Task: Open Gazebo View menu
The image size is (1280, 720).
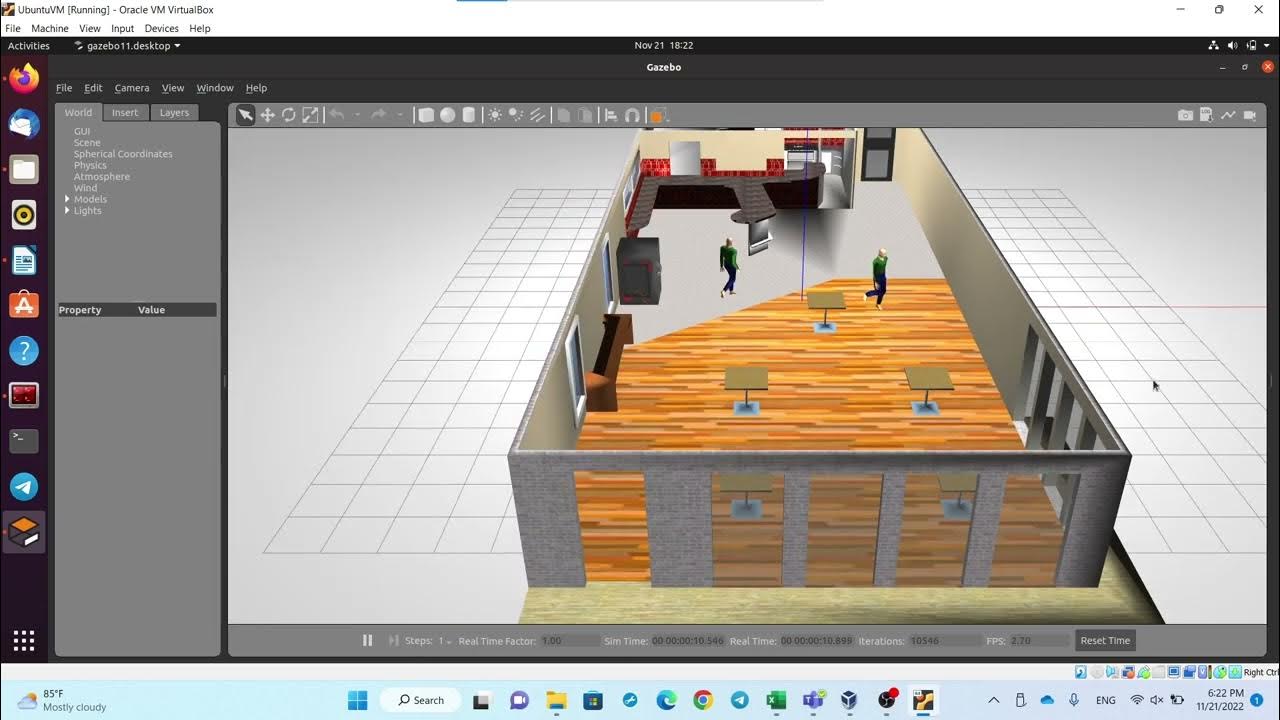Action: pos(173,88)
